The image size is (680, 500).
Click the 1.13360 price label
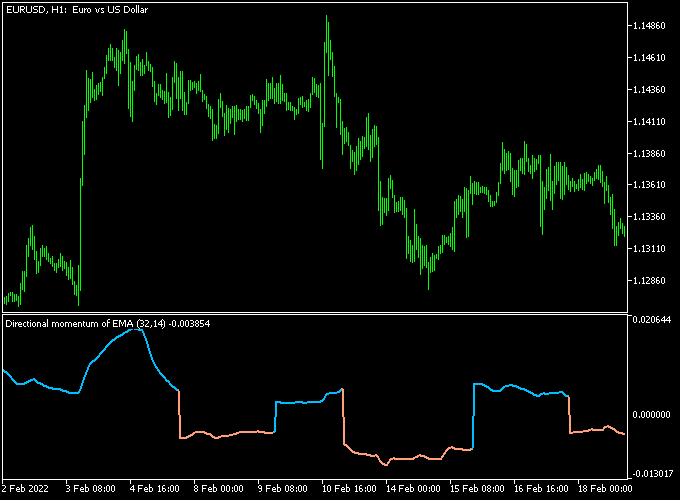649,217
